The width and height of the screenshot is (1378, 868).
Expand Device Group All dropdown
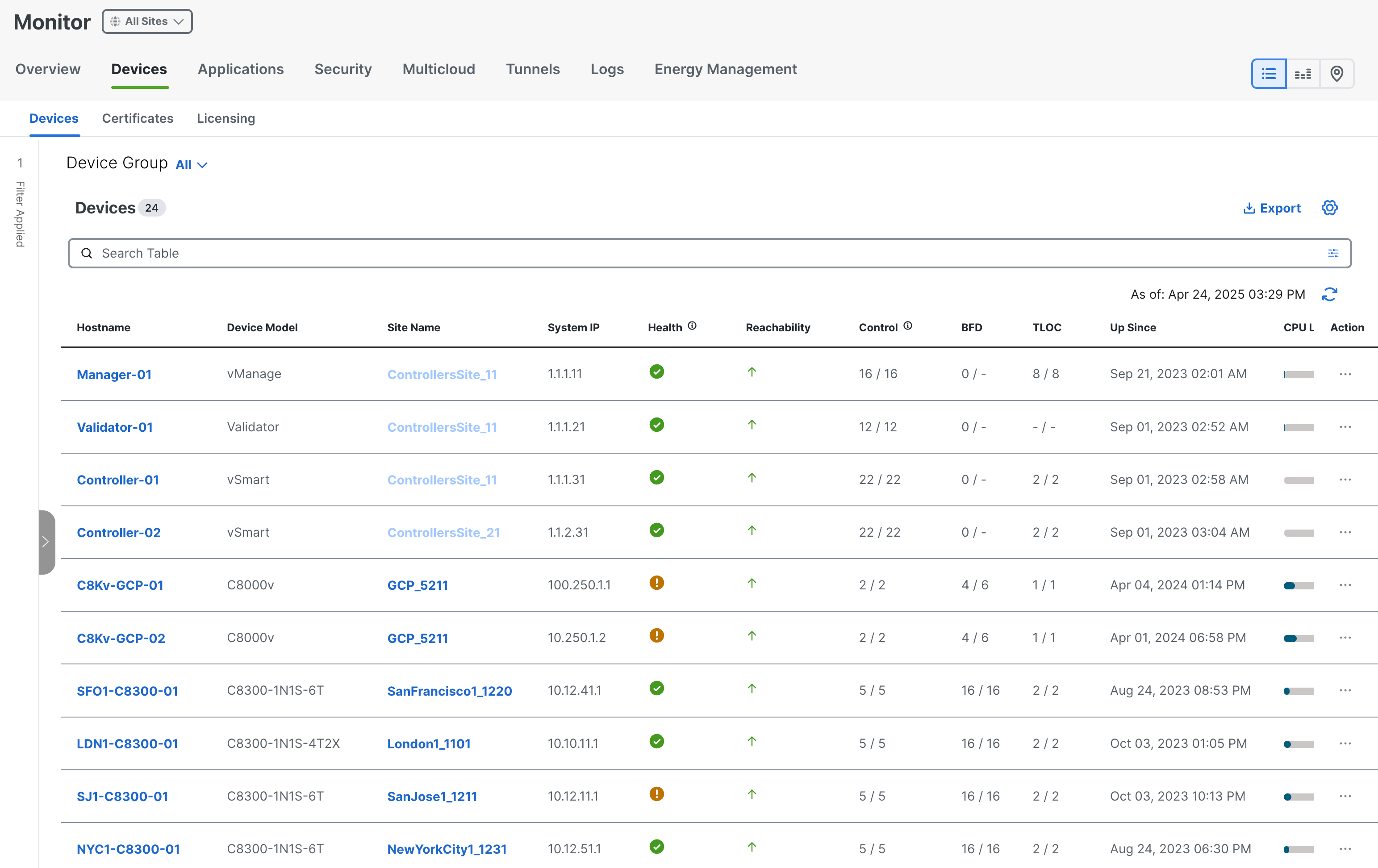click(191, 165)
